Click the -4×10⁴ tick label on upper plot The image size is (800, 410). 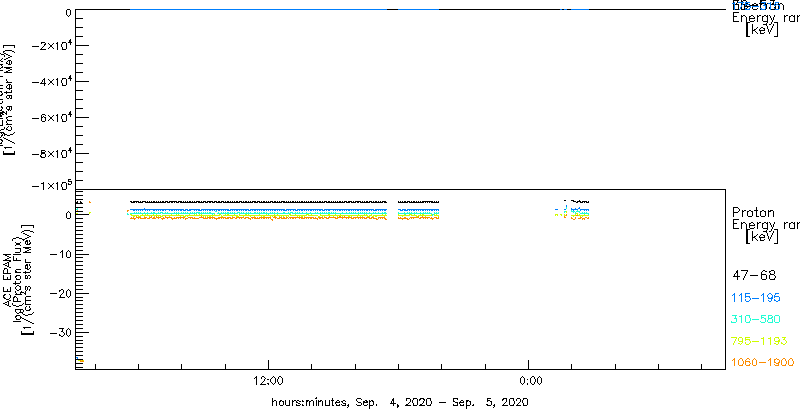pyautogui.click(x=51, y=81)
